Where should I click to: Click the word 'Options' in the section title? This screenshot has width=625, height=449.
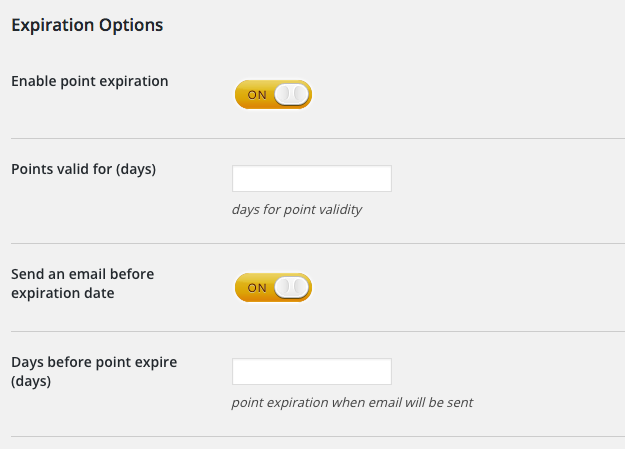coord(131,26)
